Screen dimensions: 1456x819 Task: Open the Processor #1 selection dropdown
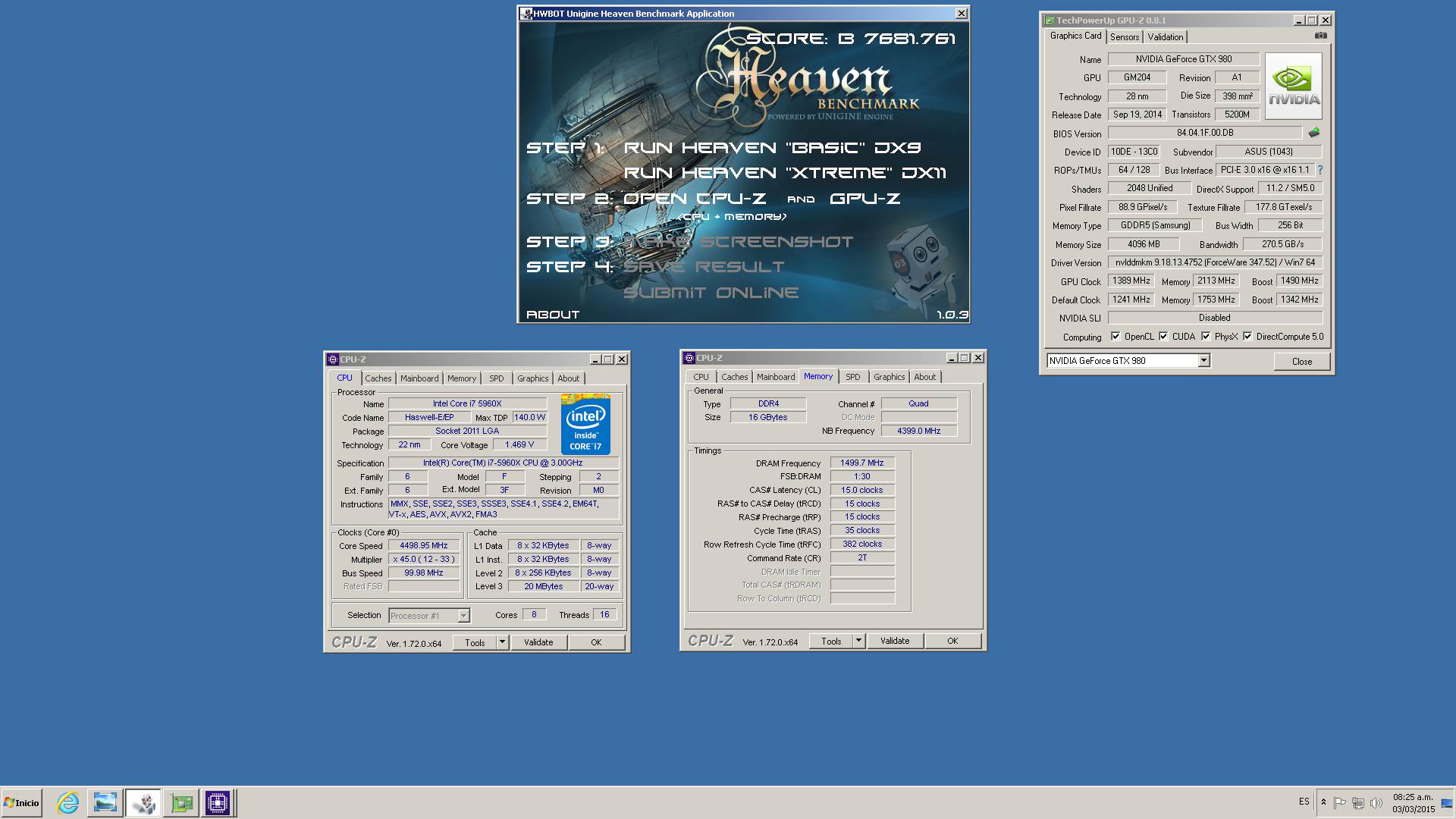pos(463,616)
